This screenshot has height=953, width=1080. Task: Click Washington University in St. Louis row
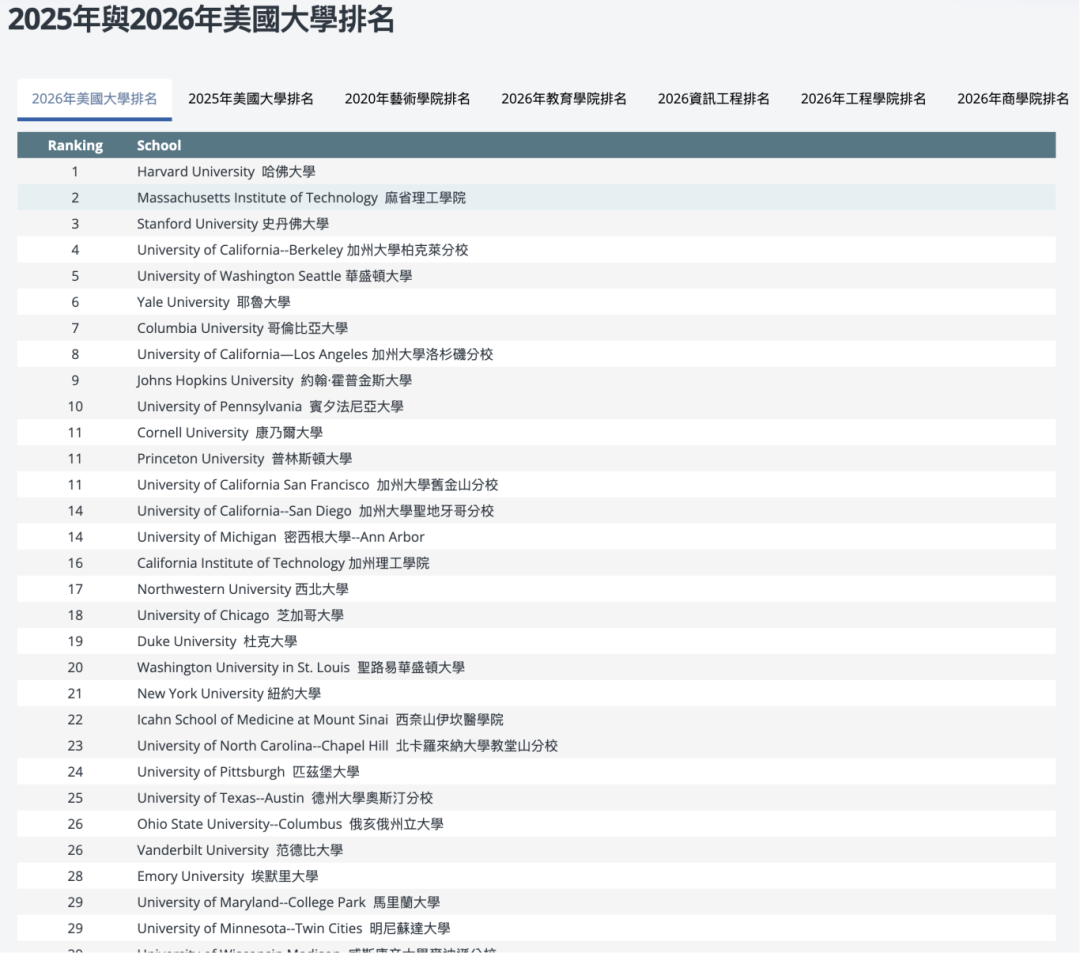point(537,667)
